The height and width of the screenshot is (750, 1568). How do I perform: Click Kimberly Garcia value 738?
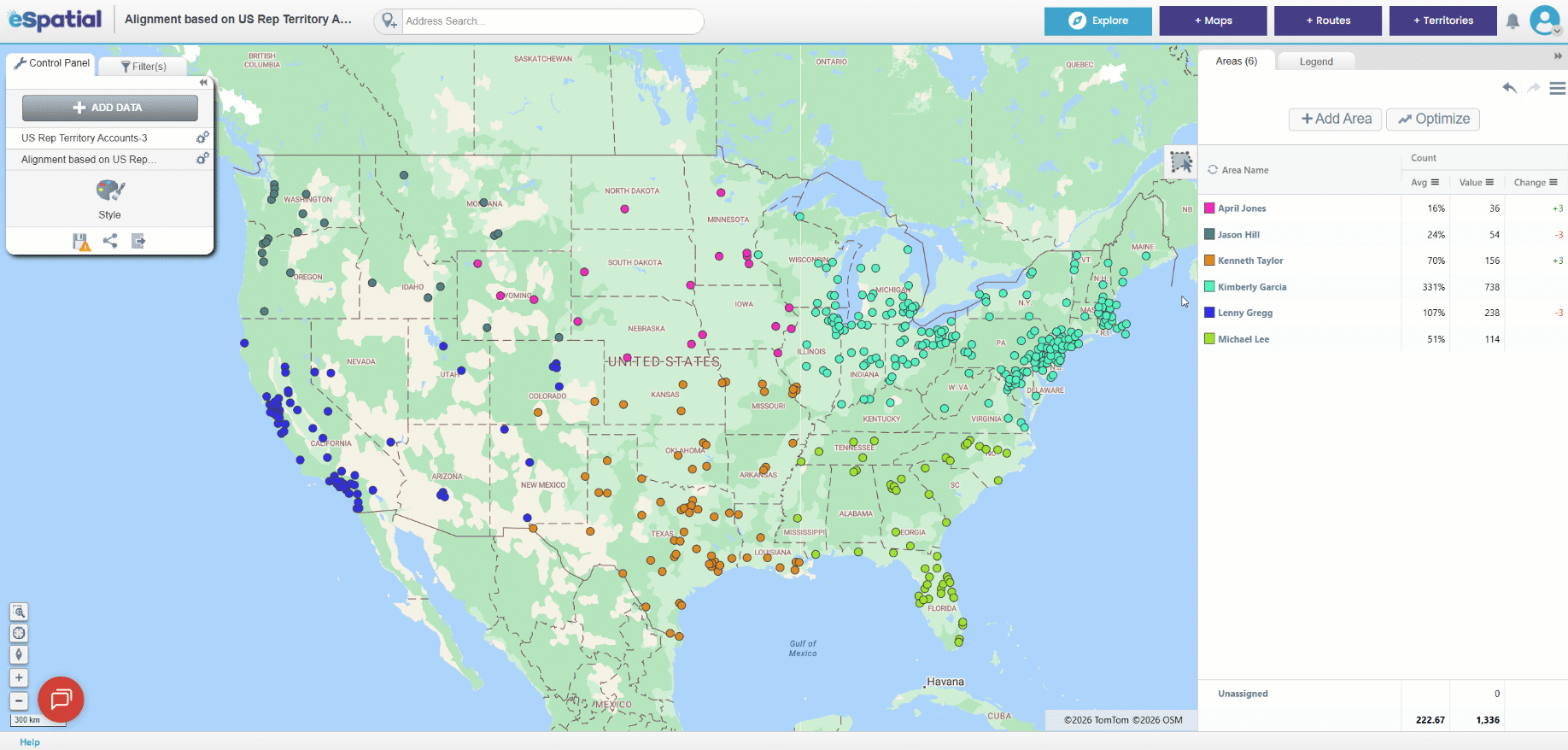1491,287
